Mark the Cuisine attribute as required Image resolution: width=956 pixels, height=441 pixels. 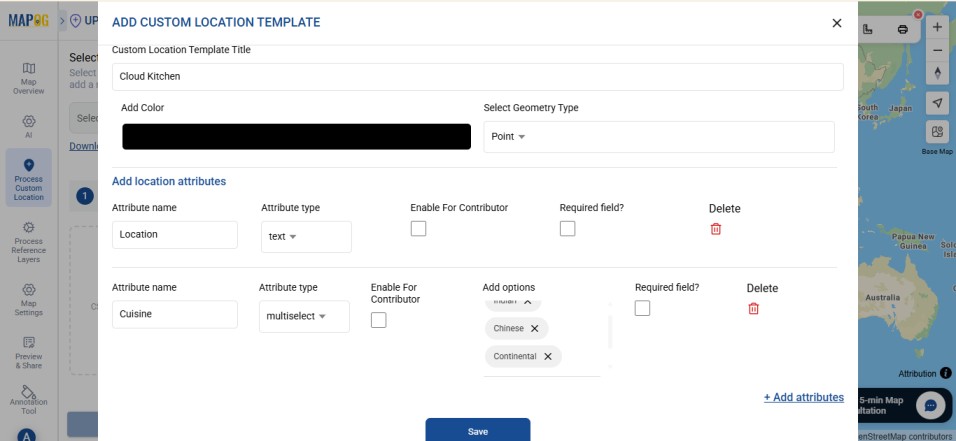(x=643, y=308)
